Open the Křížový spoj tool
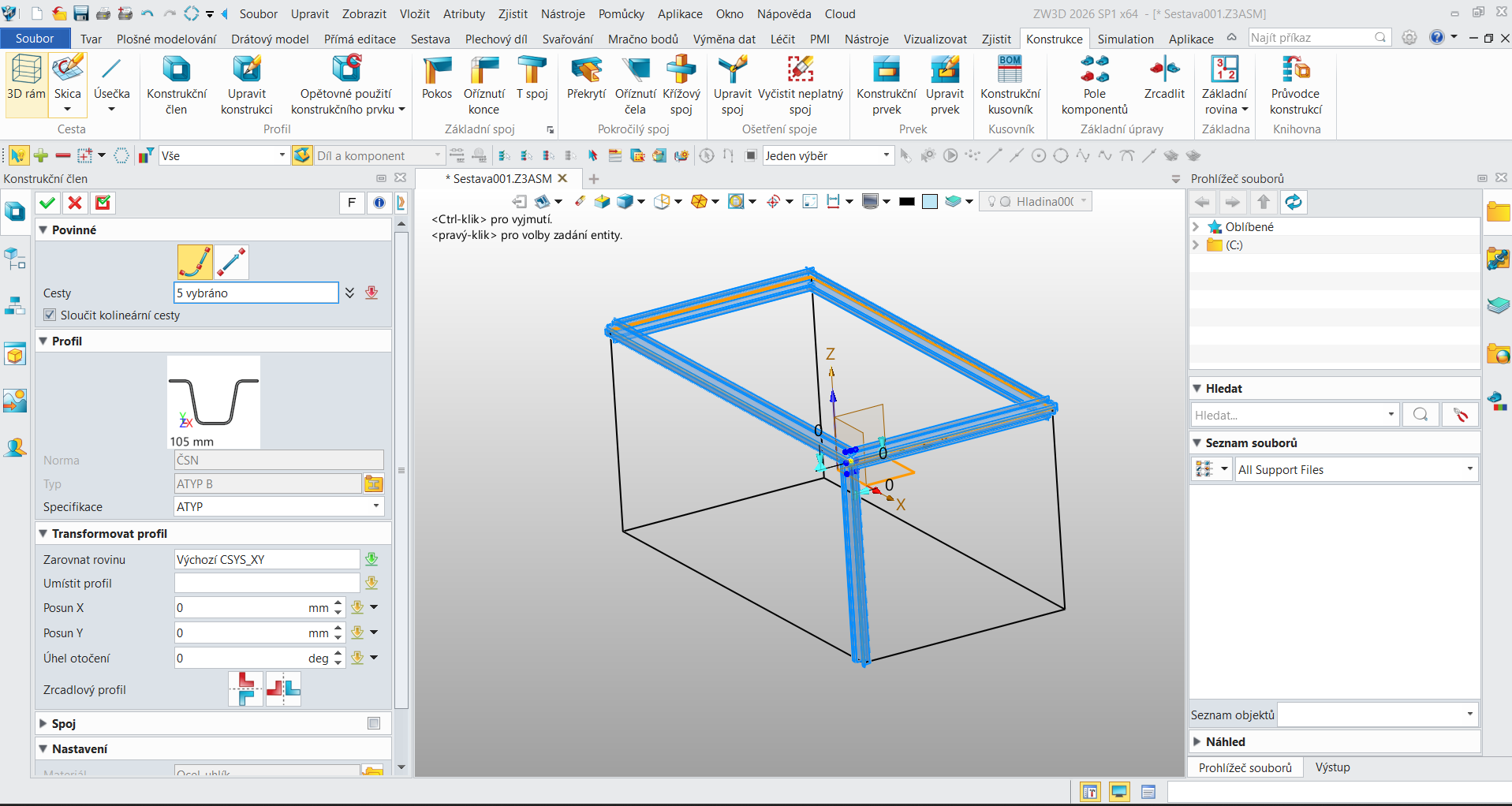Image resolution: width=1512 pixels, height=806 pixels. [x=681, y=84]
